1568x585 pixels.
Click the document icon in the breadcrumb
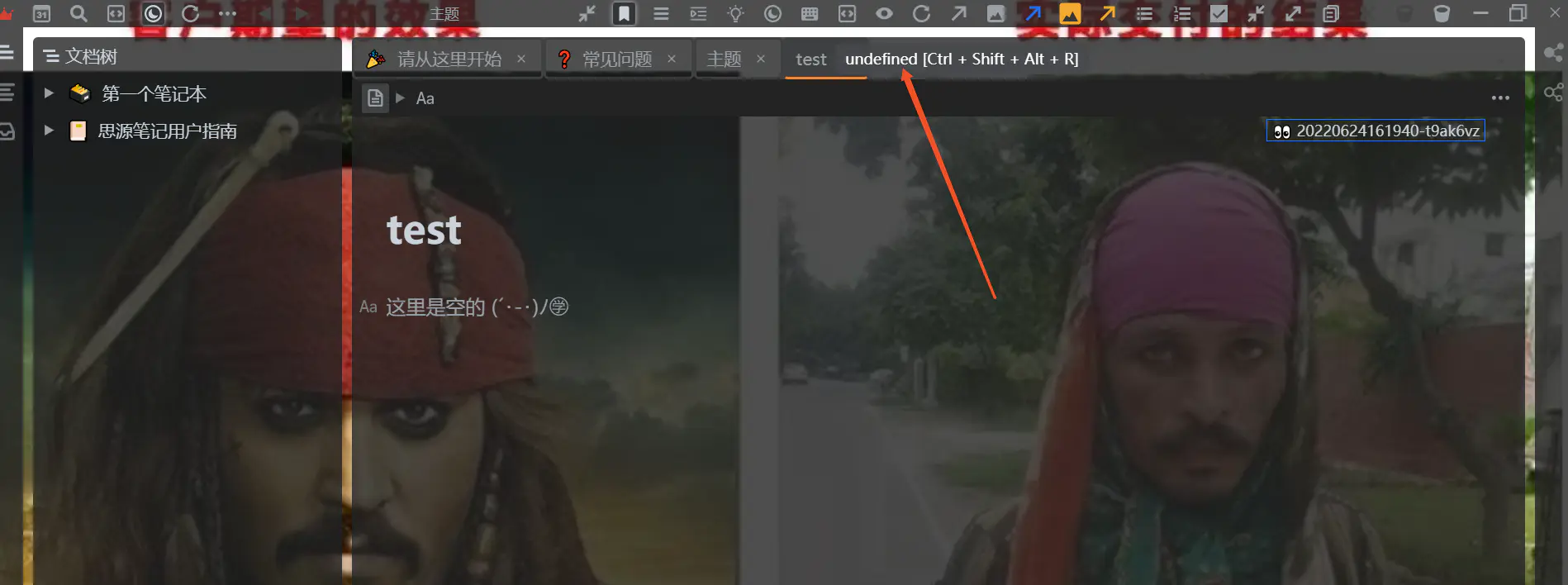[375, 98]
